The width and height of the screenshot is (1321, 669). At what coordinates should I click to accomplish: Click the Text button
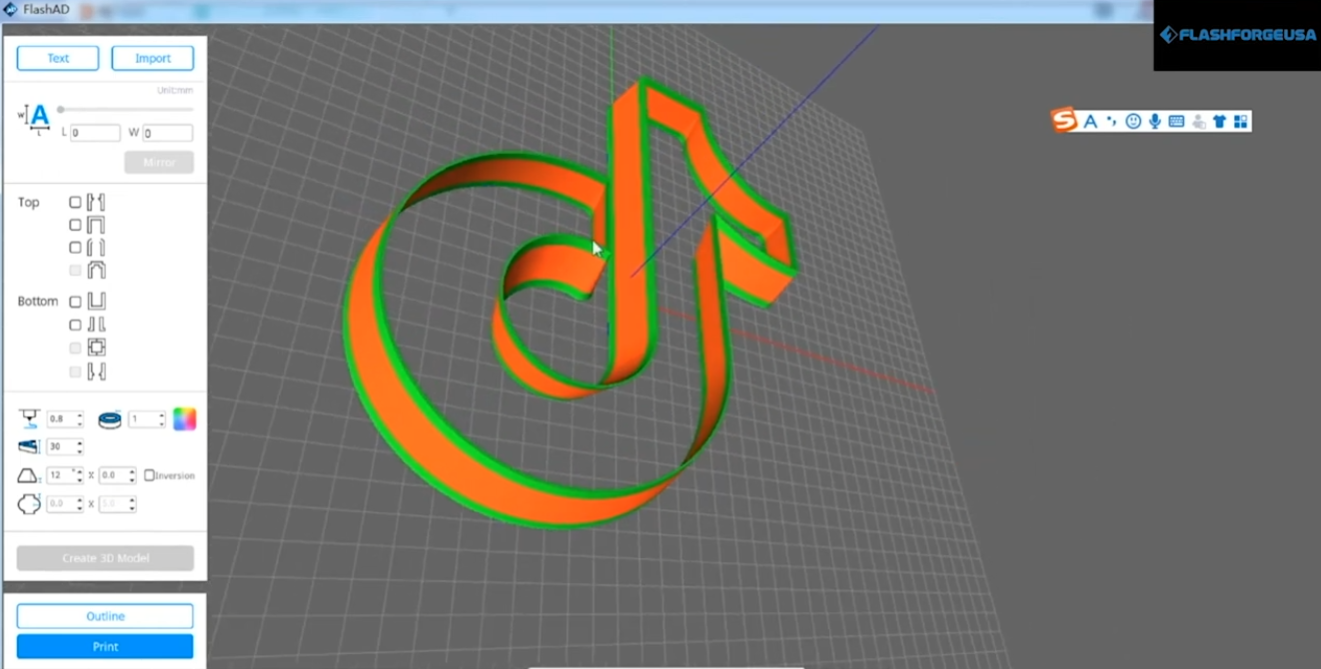[x=58, y=58]
